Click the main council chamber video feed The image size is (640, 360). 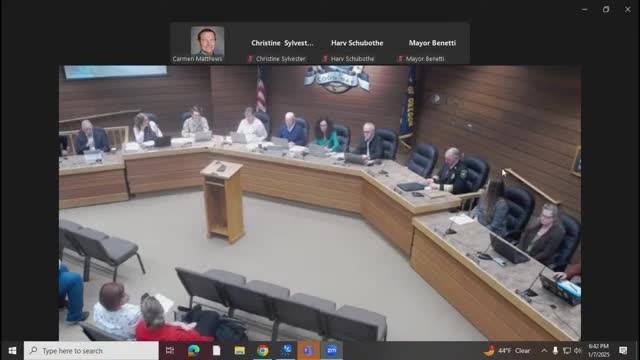[320, 203]
